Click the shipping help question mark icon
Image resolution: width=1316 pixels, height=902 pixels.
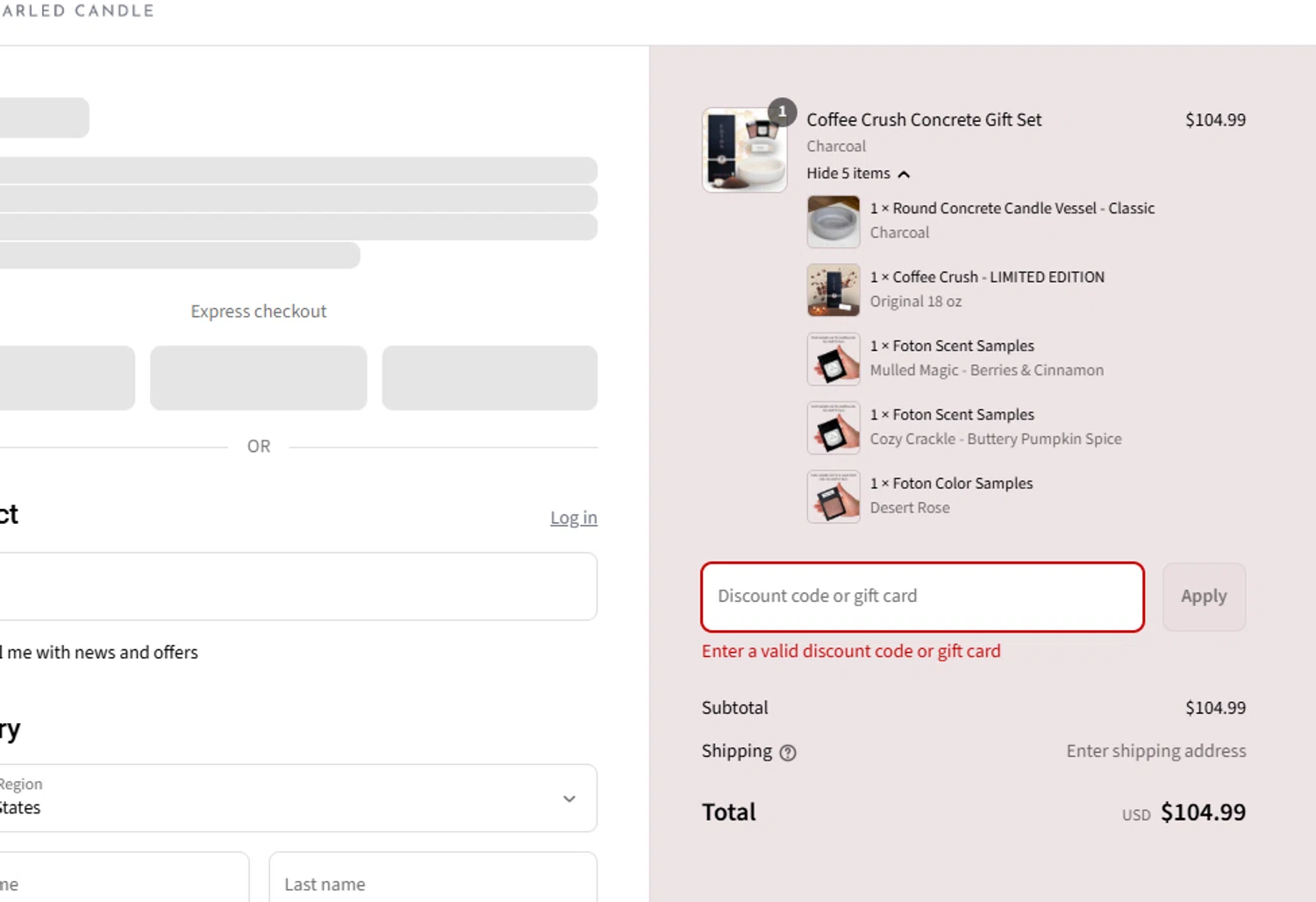click(x=788, y=752)
